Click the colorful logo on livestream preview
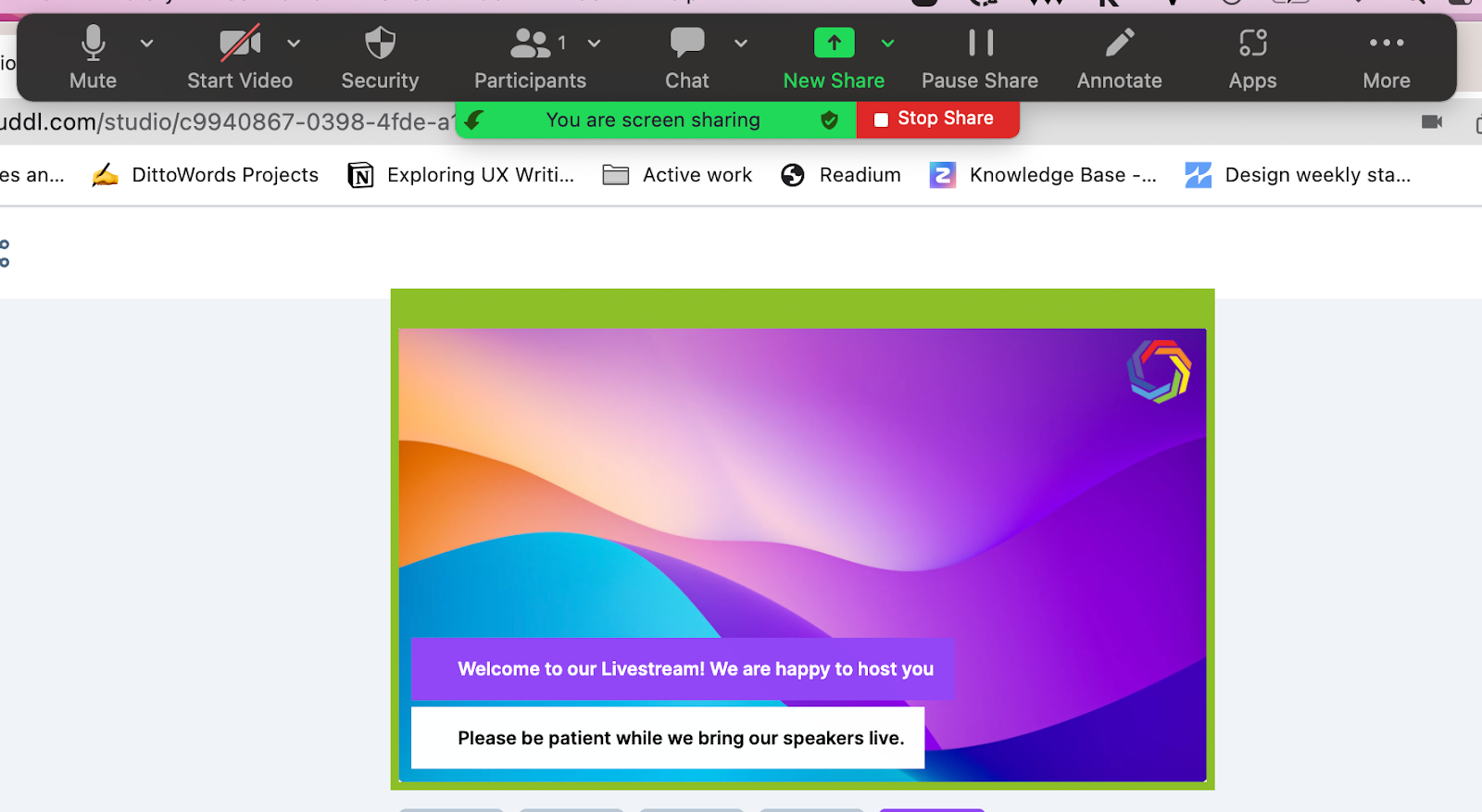Image resolution: width=1482 pixels, height=812 pixels. click(1159, 371)
